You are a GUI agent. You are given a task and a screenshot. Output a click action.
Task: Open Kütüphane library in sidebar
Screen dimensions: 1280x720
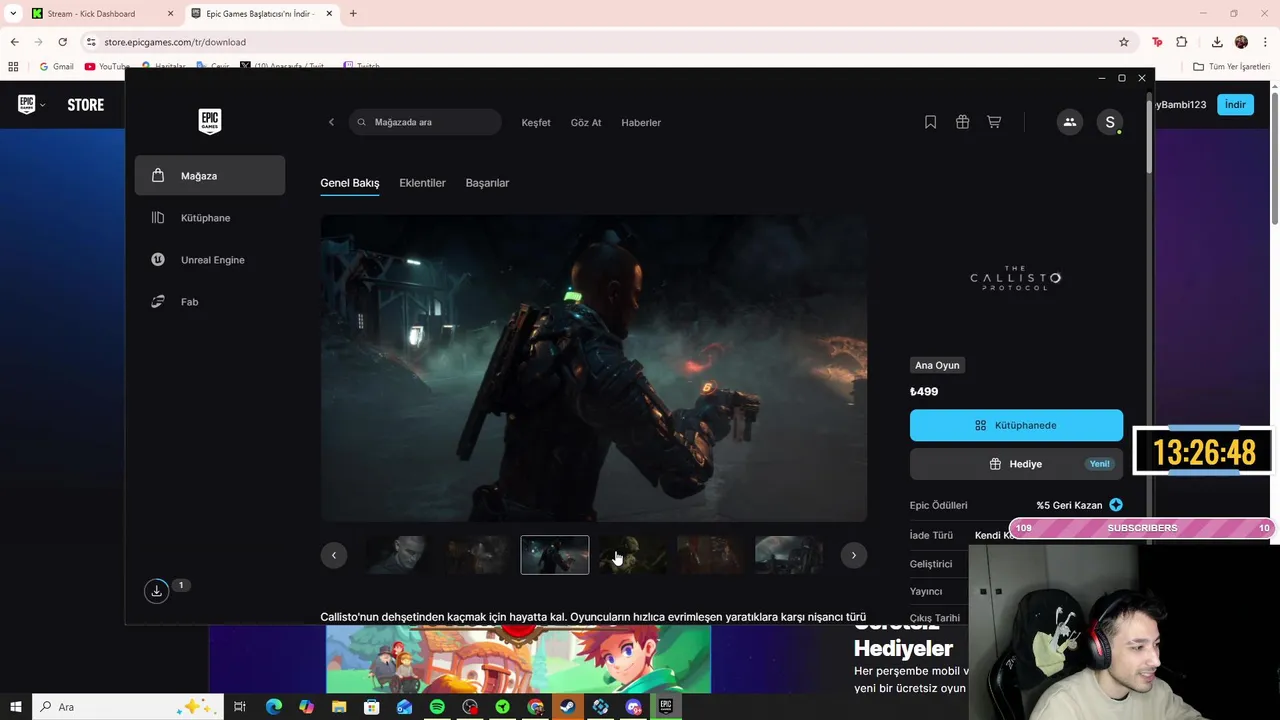210,218
